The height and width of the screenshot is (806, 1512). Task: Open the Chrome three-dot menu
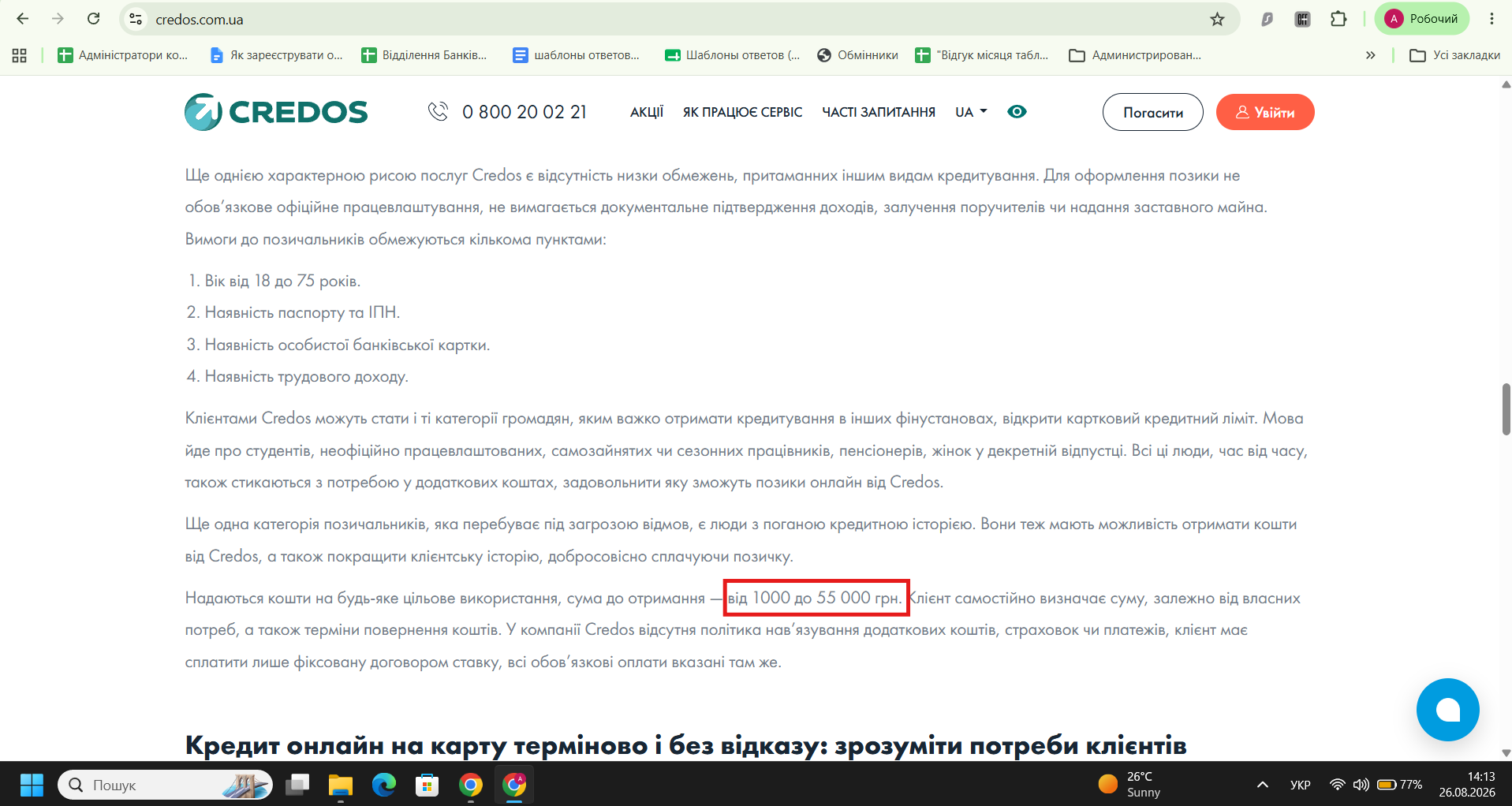[x=1491, y=19]
